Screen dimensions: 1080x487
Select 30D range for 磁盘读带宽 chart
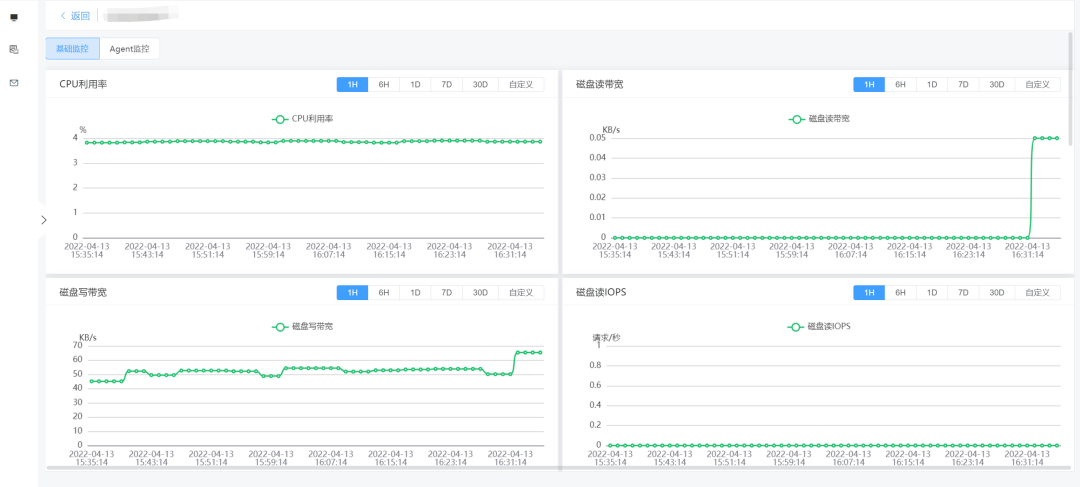997,84
